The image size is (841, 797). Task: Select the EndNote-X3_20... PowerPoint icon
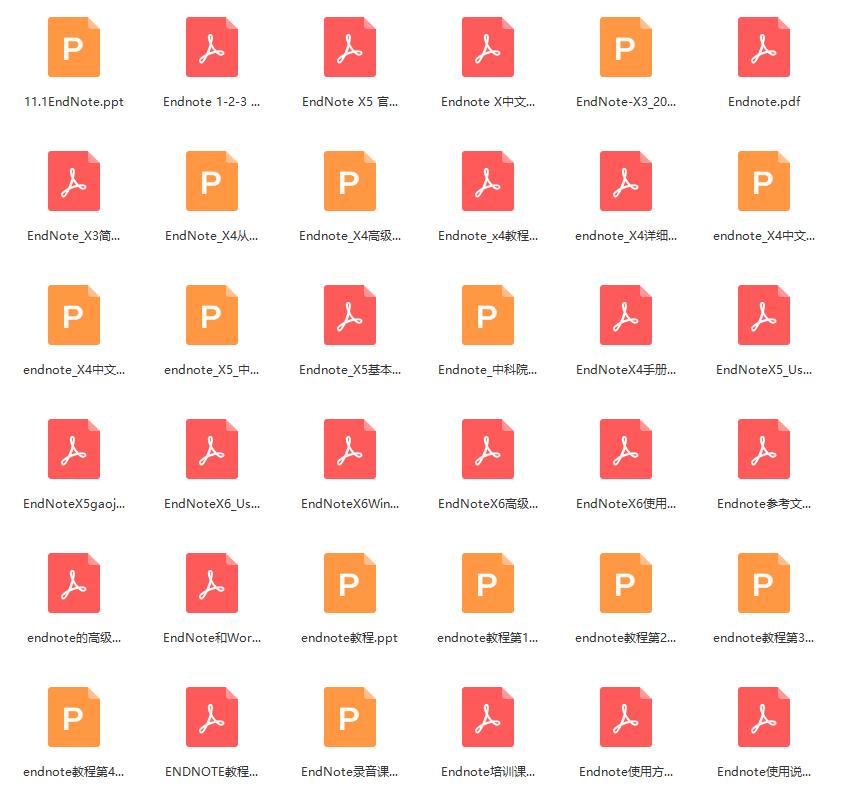[626, 47]
